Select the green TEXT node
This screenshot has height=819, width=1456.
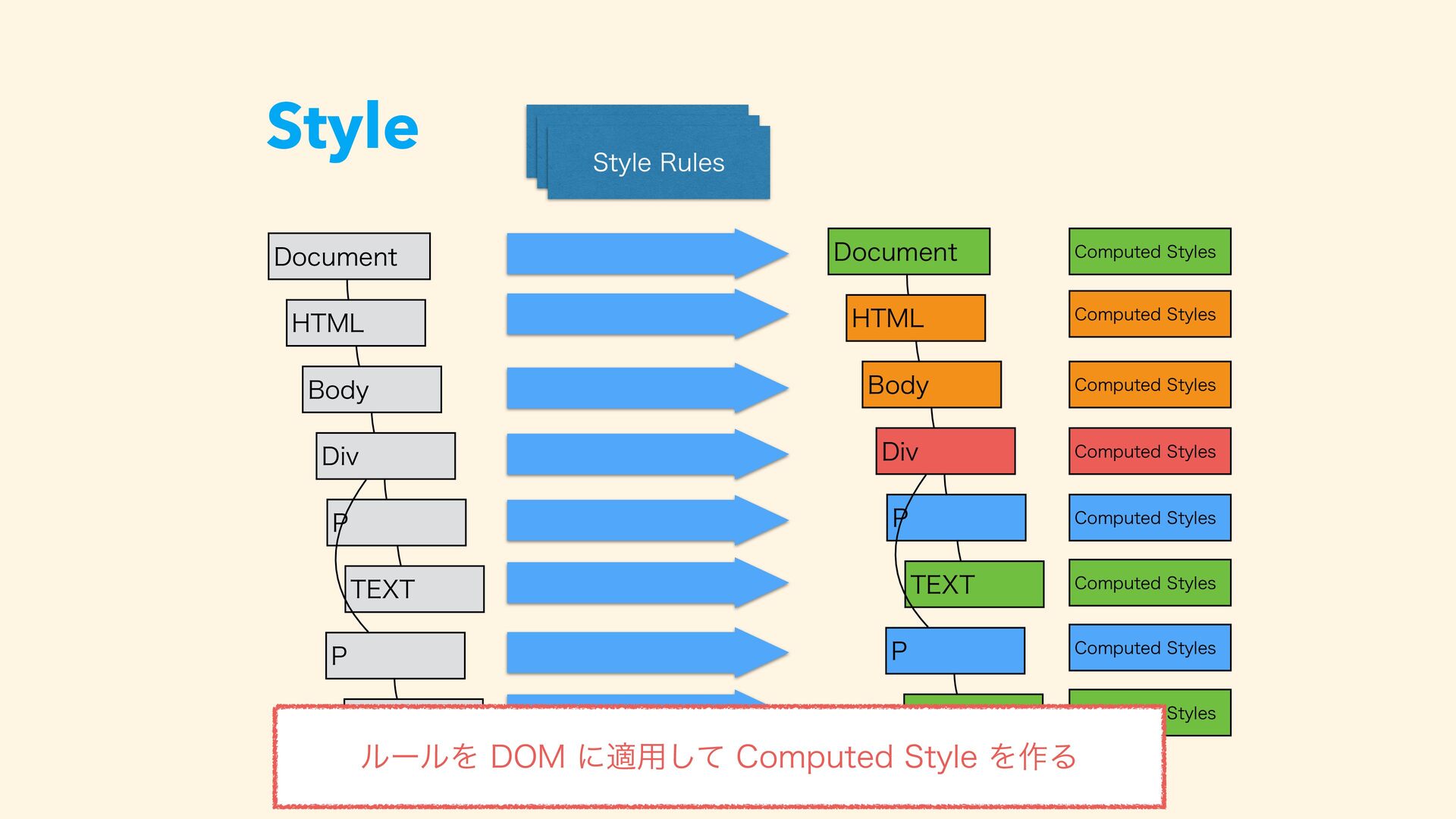(x=974, y=585)
